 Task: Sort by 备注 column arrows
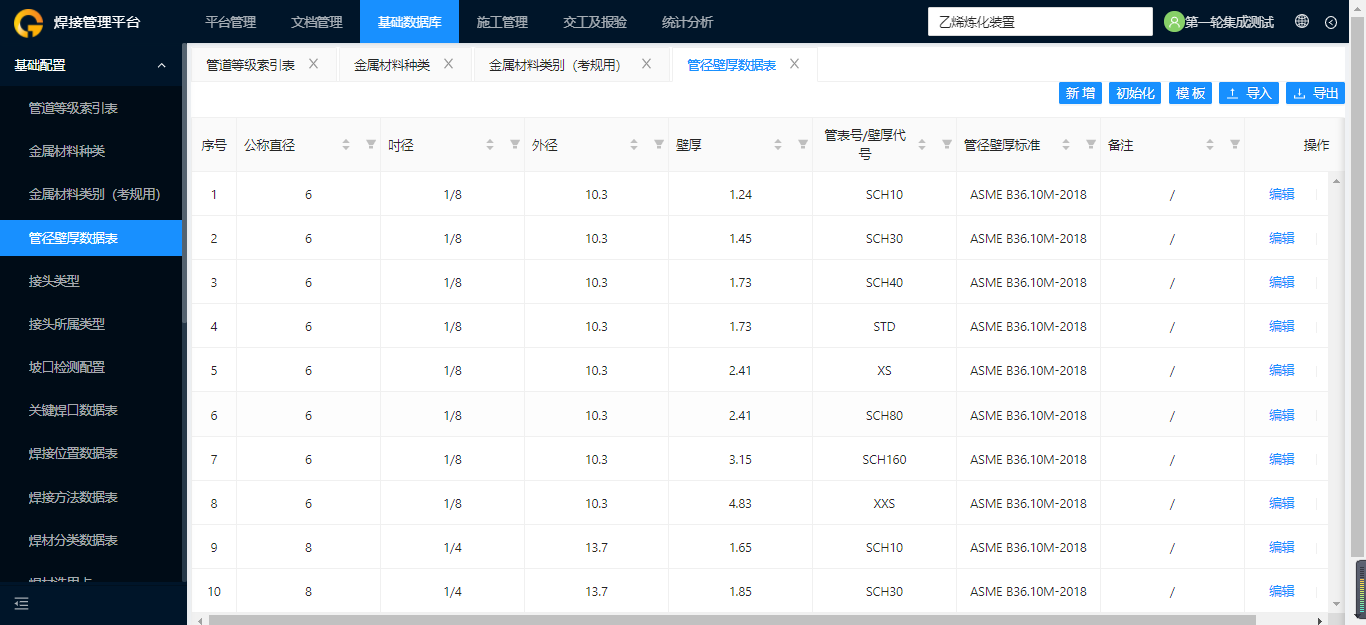1210,145
